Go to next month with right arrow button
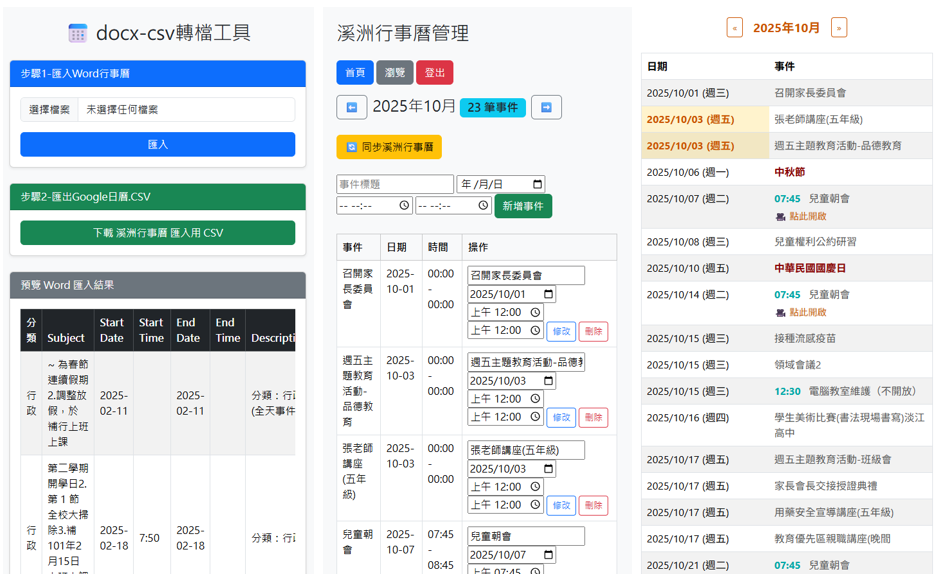This screenshot has height=584, width=943. tap(546, 107)
